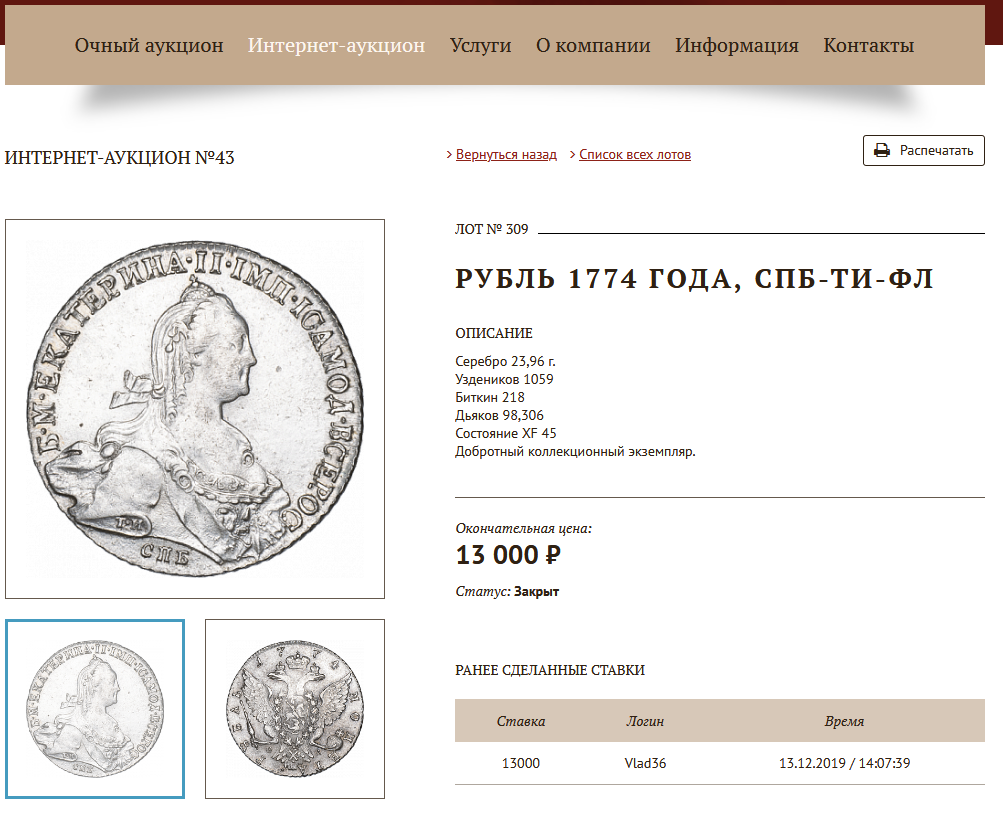
Task: Click the lot title Рубль 1774 года
Action: [694, 279]
